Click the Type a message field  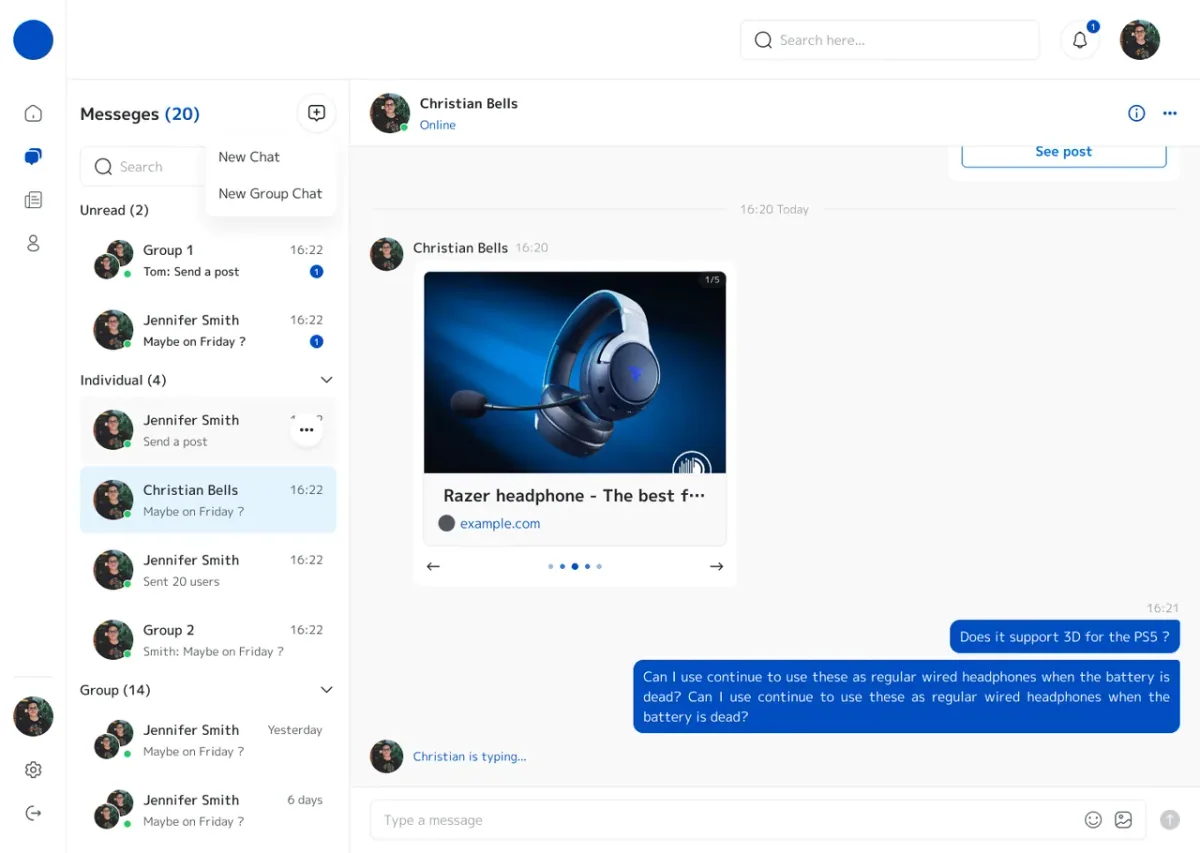[725, 820]
